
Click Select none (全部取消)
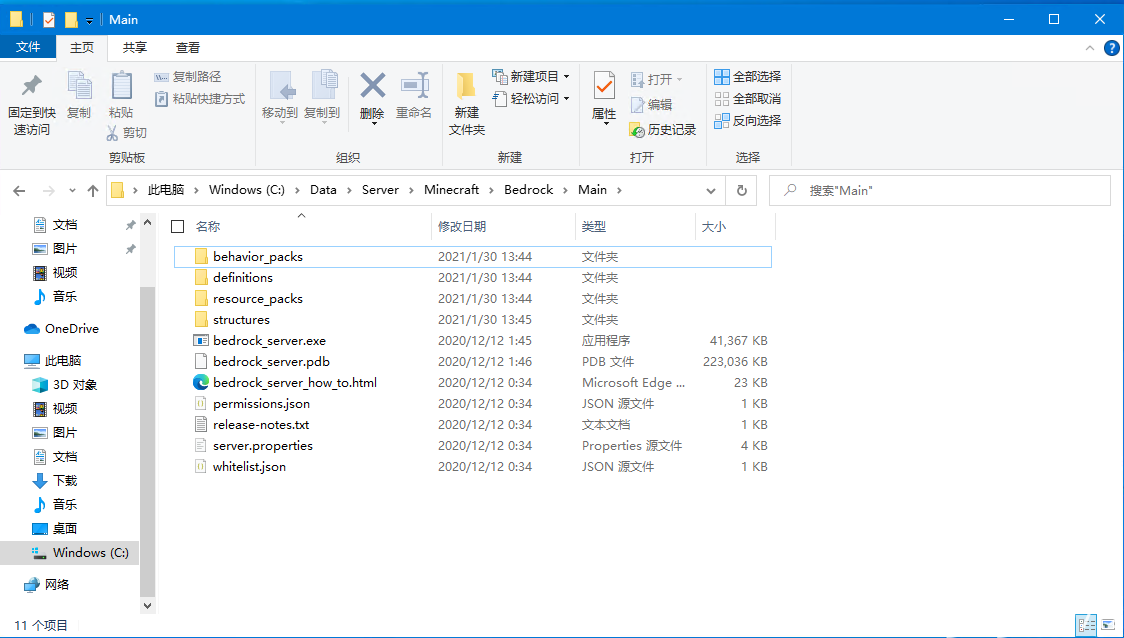[748, 99]
